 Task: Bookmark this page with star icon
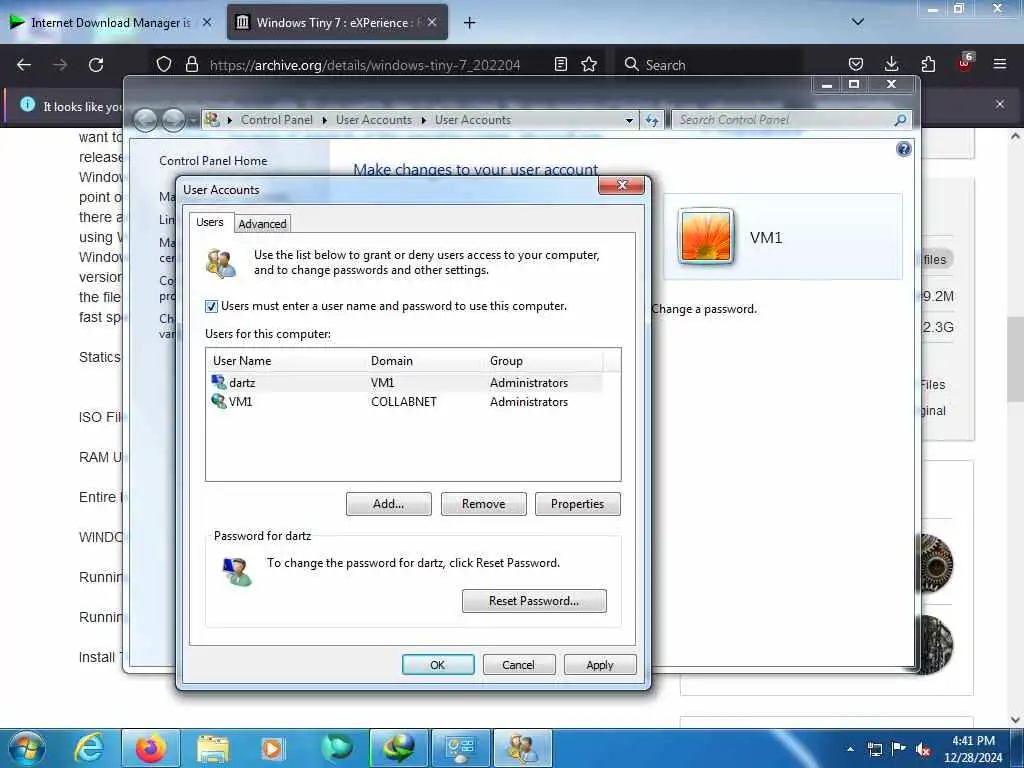(x=589, y=64)
